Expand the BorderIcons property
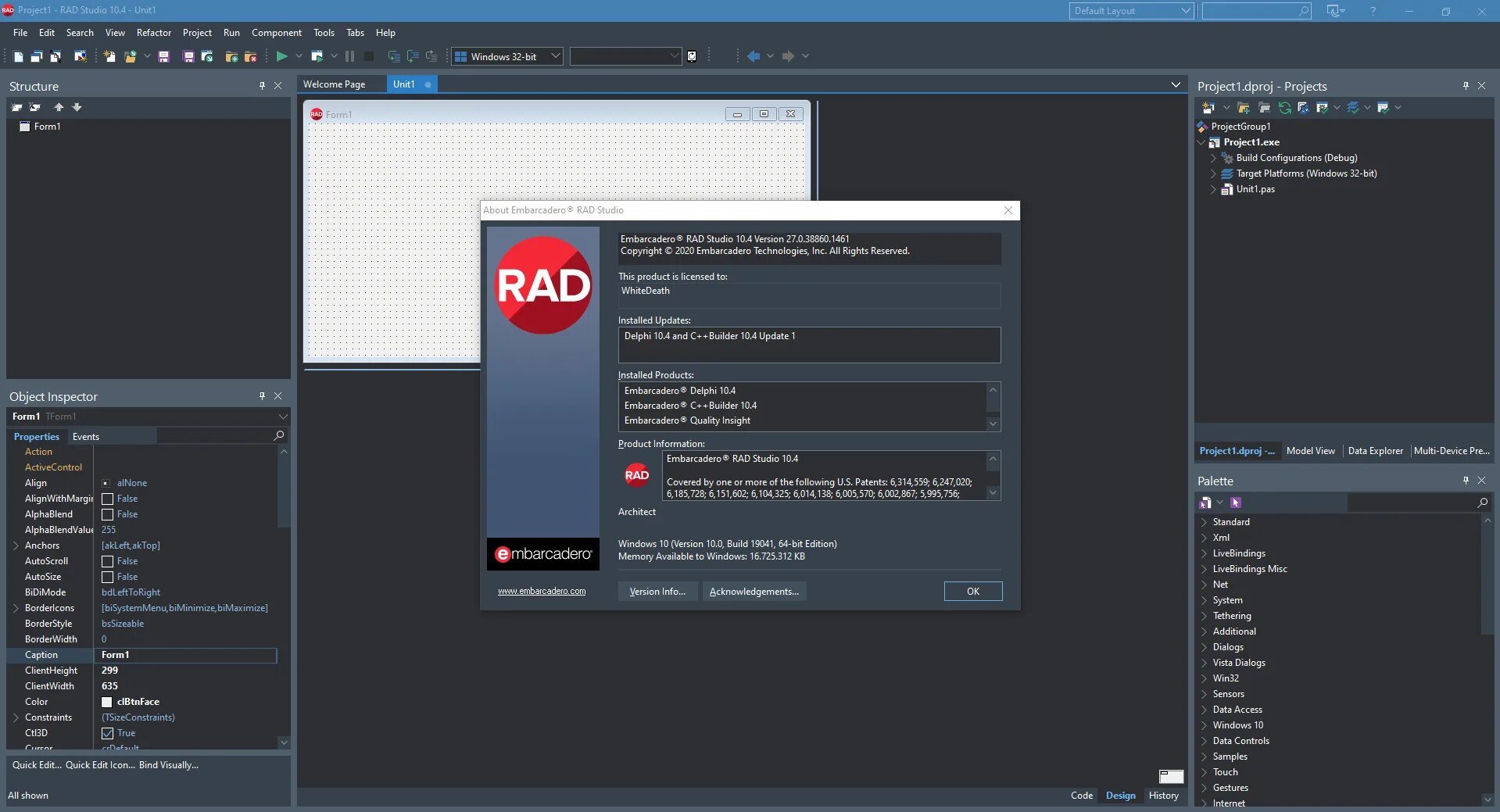The height and width of the screenshot is (812, 1500). click(x=16, y=608)
